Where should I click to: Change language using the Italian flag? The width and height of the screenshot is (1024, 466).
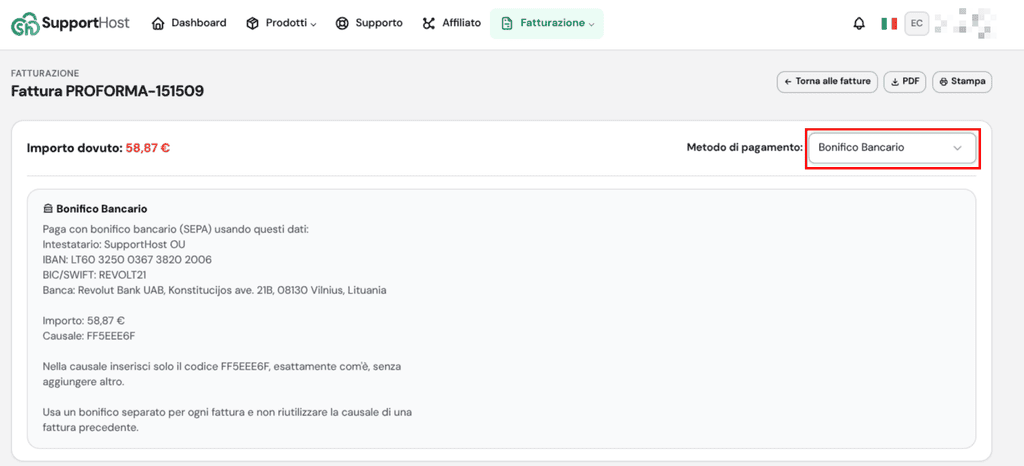pos(888,23)
